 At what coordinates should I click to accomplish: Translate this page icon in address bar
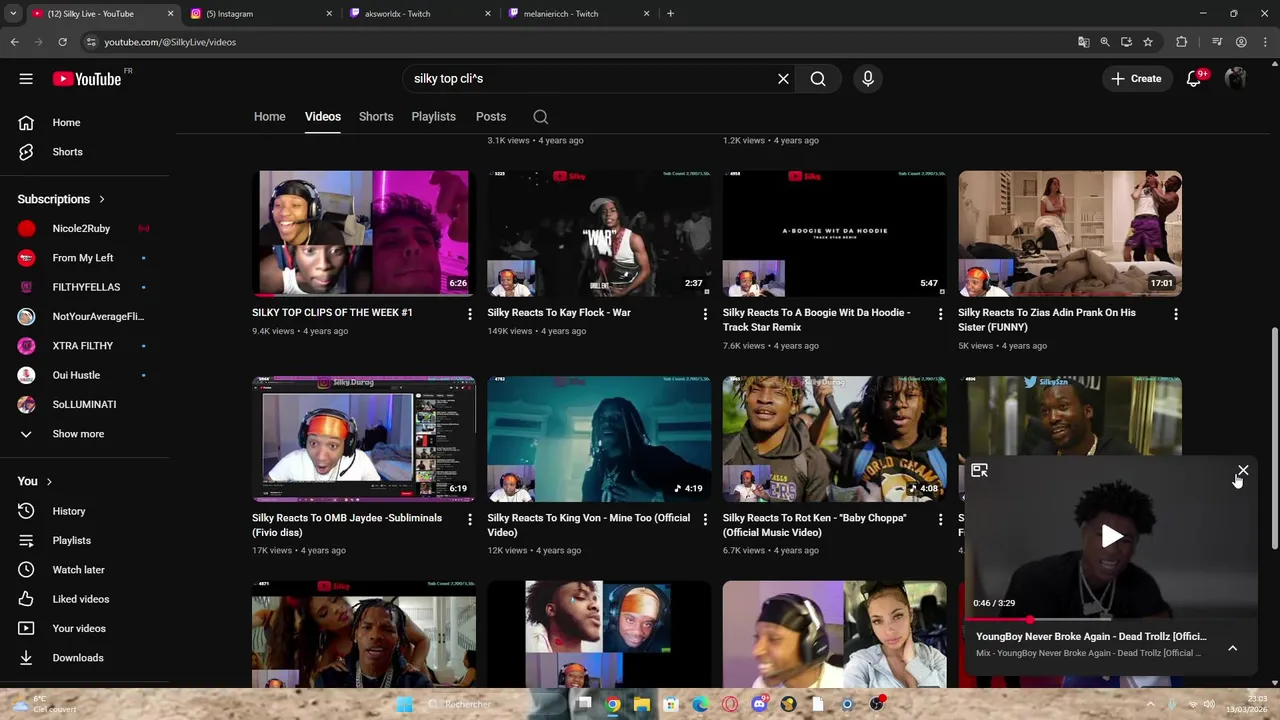1083,42
